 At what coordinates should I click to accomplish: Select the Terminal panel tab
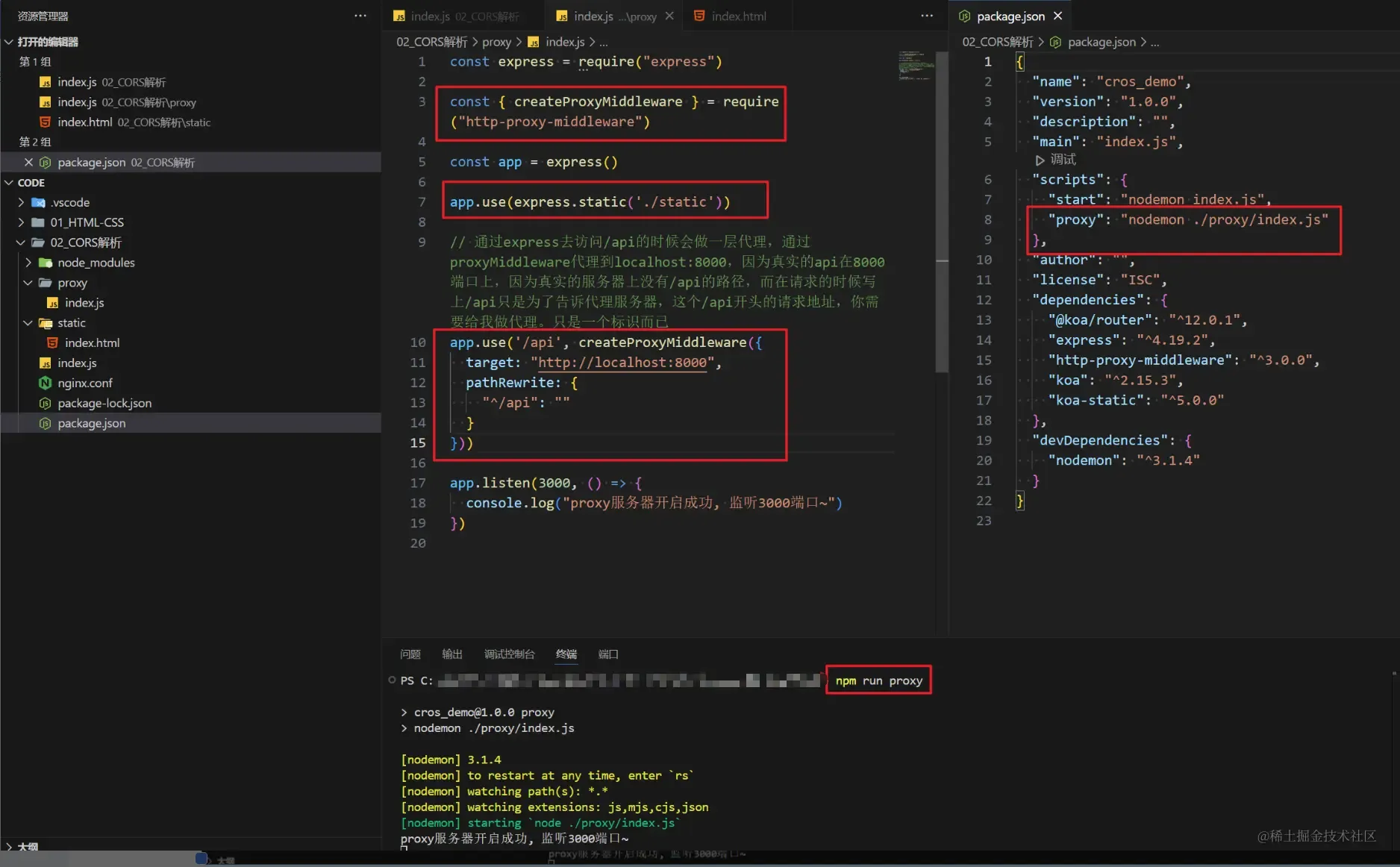tap(566, 654)
